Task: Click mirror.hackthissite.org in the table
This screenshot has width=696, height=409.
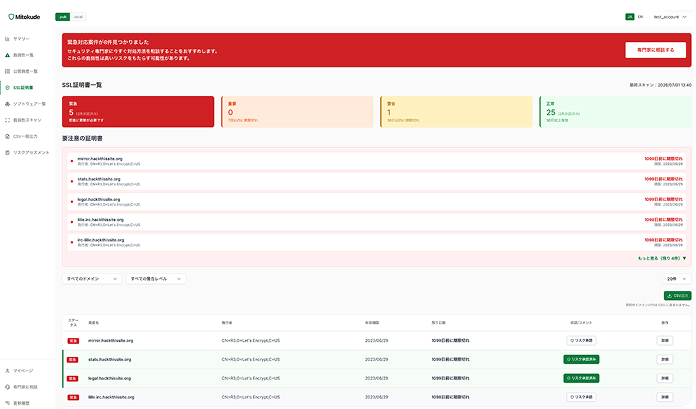Action: 111,341
